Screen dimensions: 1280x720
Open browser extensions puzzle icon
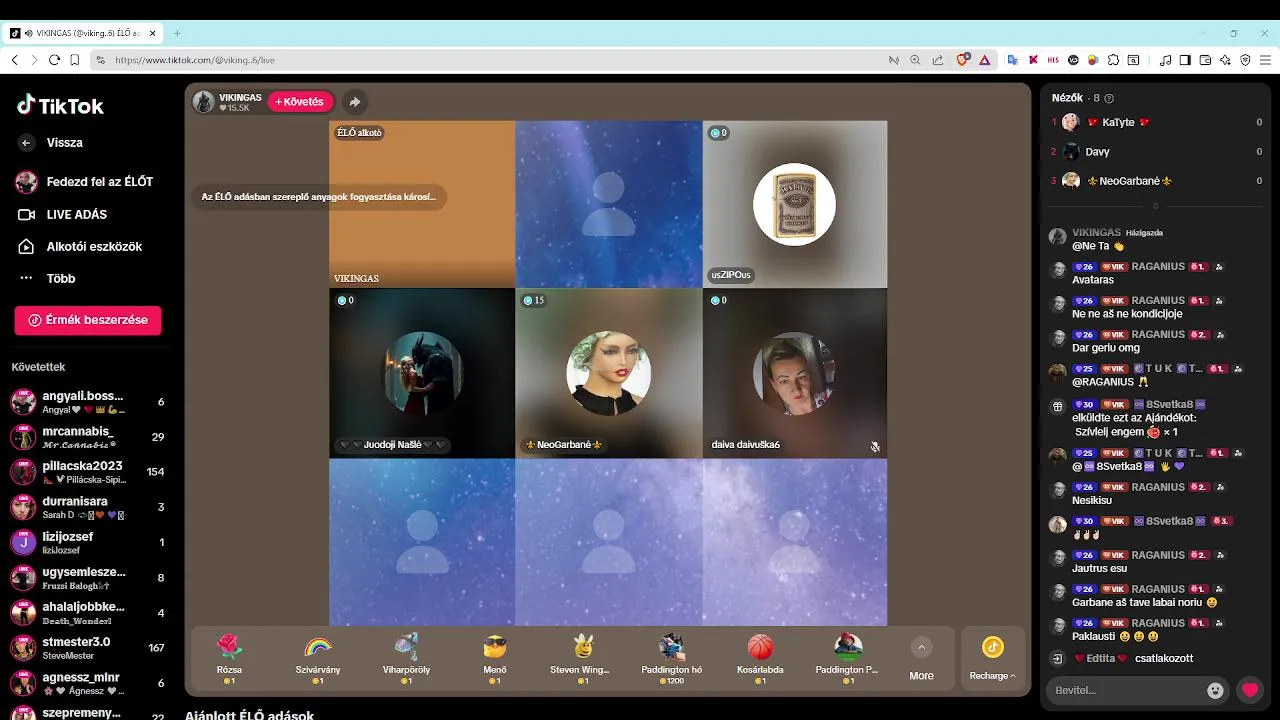[1113, 60]
